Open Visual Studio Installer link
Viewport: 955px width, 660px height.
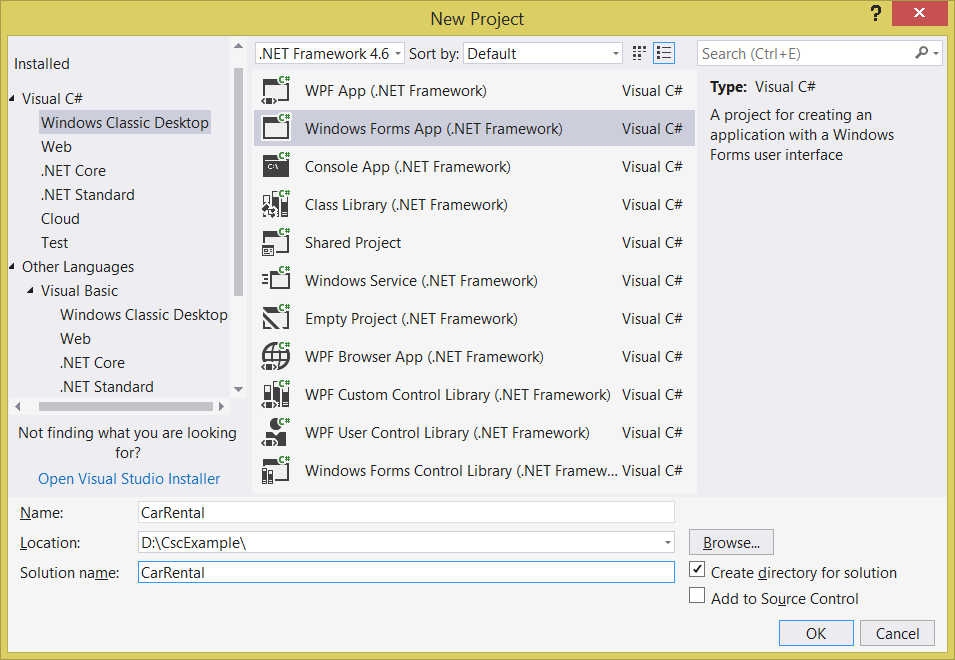(128, 478)
